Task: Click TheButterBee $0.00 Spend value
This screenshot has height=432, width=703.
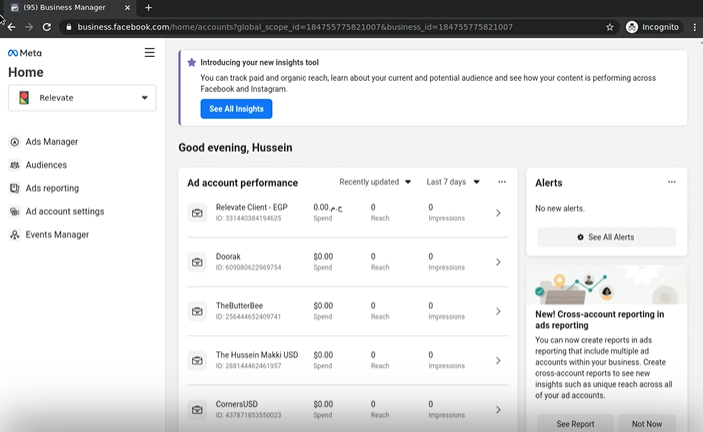Action: point(323,306)
